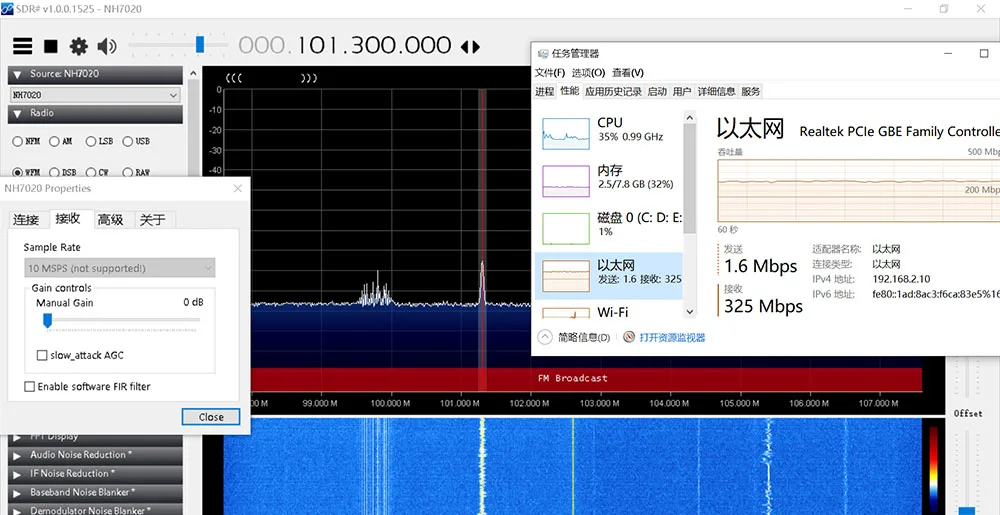Select the WFM radio mode
This screenshot has width=1000, height=515.
coord(26,172)
